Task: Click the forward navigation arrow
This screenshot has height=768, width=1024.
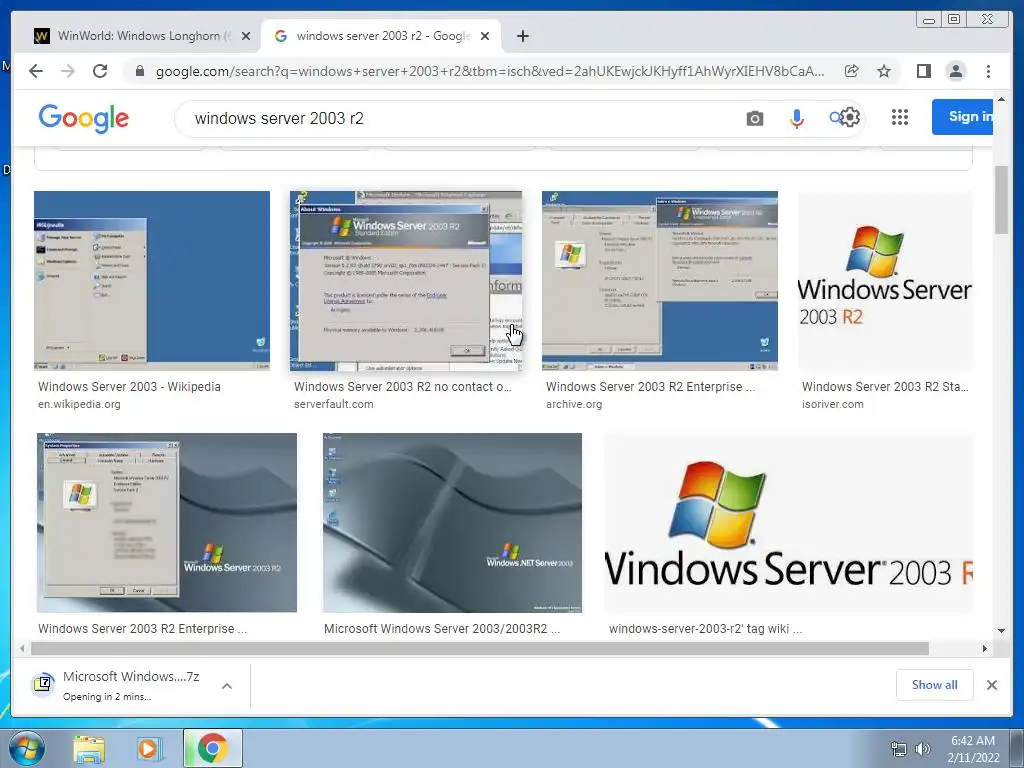Action: (68, 71)
